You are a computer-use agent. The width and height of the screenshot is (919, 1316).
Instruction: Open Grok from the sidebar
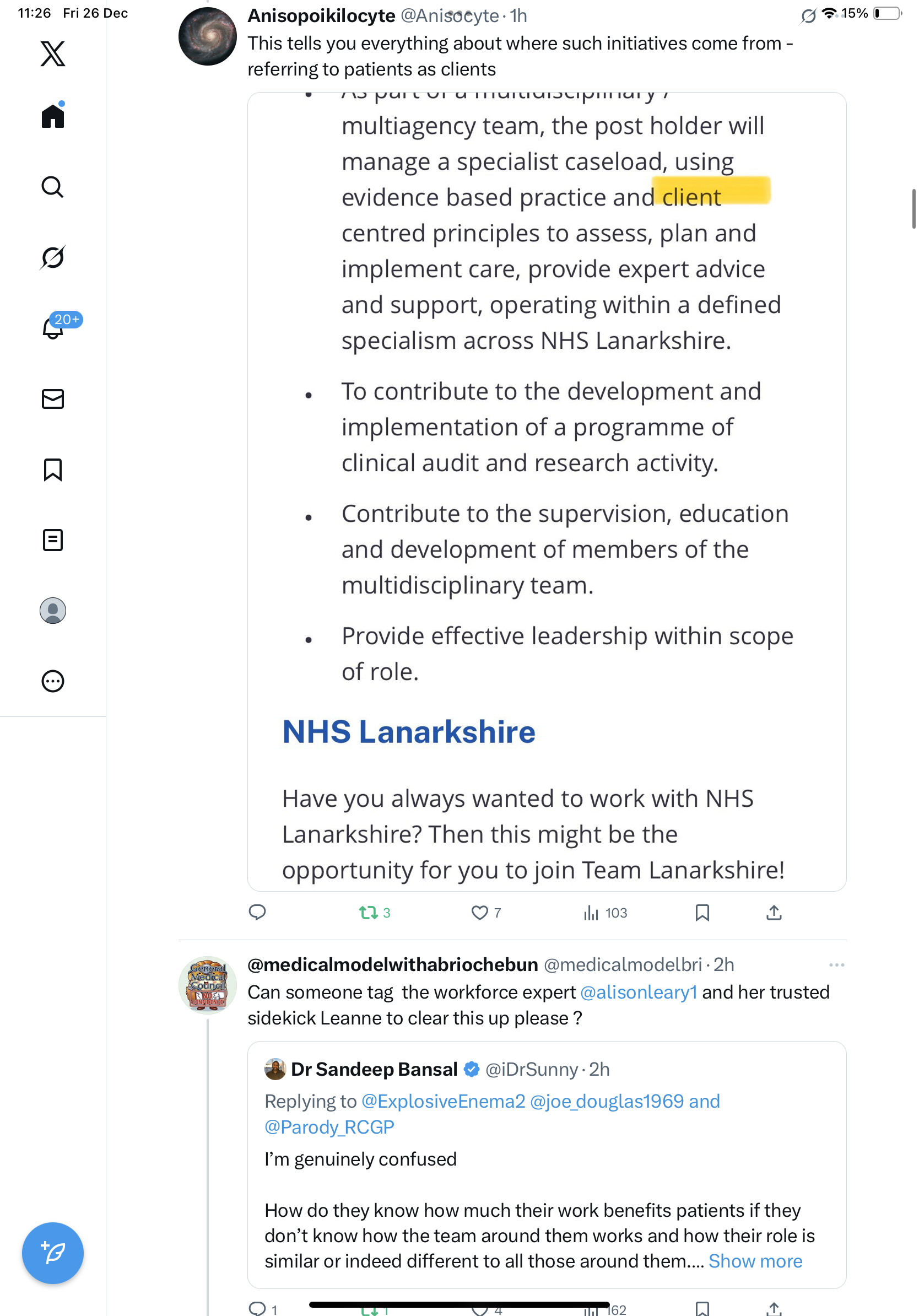pyautogui.click(x=53, y=257)
